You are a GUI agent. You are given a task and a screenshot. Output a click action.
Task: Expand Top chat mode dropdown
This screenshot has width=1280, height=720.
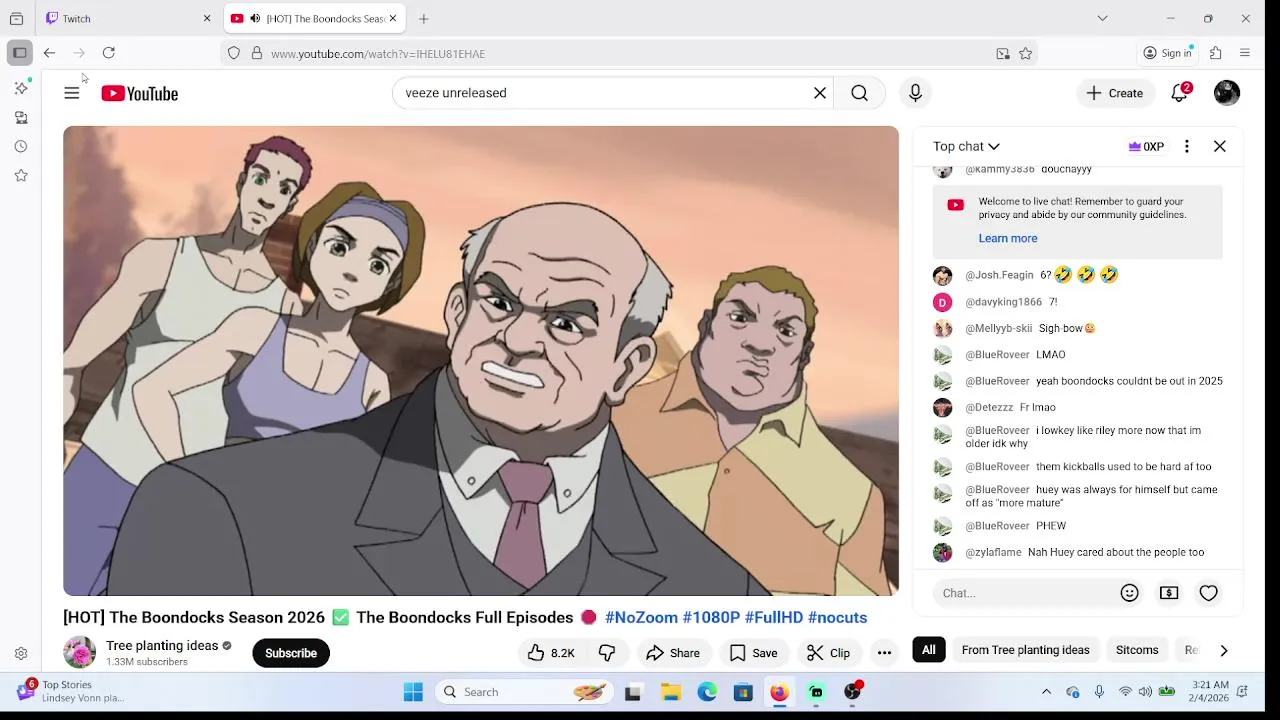point(966,146)
